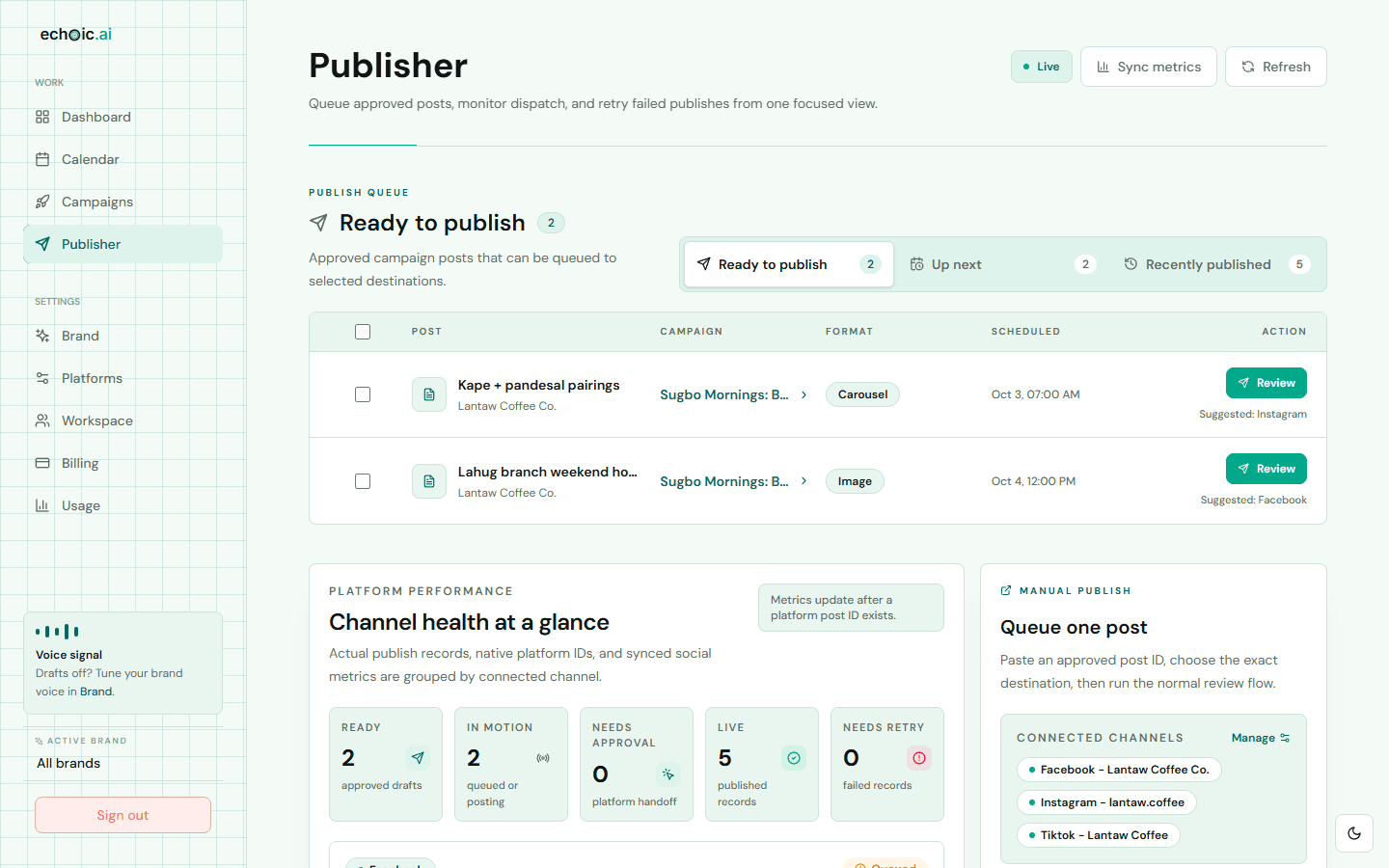Toggle dark mode moon icon
Image resolution: width=1389 pixels, height=868 pixels.
pos(1354,833)
